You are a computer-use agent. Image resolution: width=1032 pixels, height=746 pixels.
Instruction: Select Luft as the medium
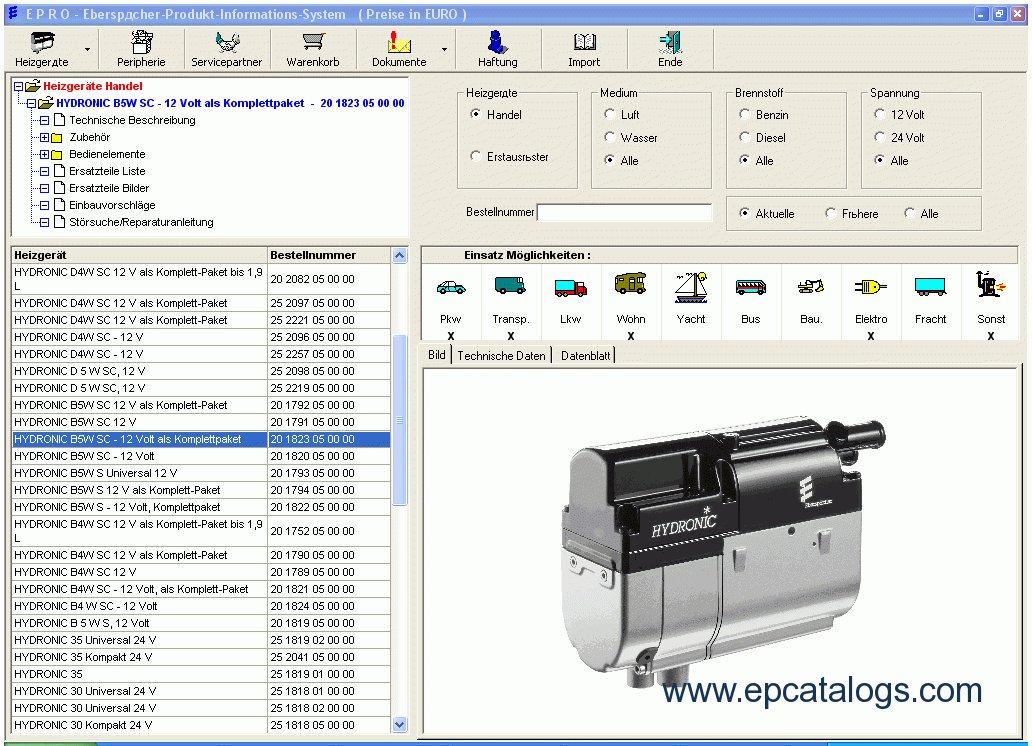609,114
